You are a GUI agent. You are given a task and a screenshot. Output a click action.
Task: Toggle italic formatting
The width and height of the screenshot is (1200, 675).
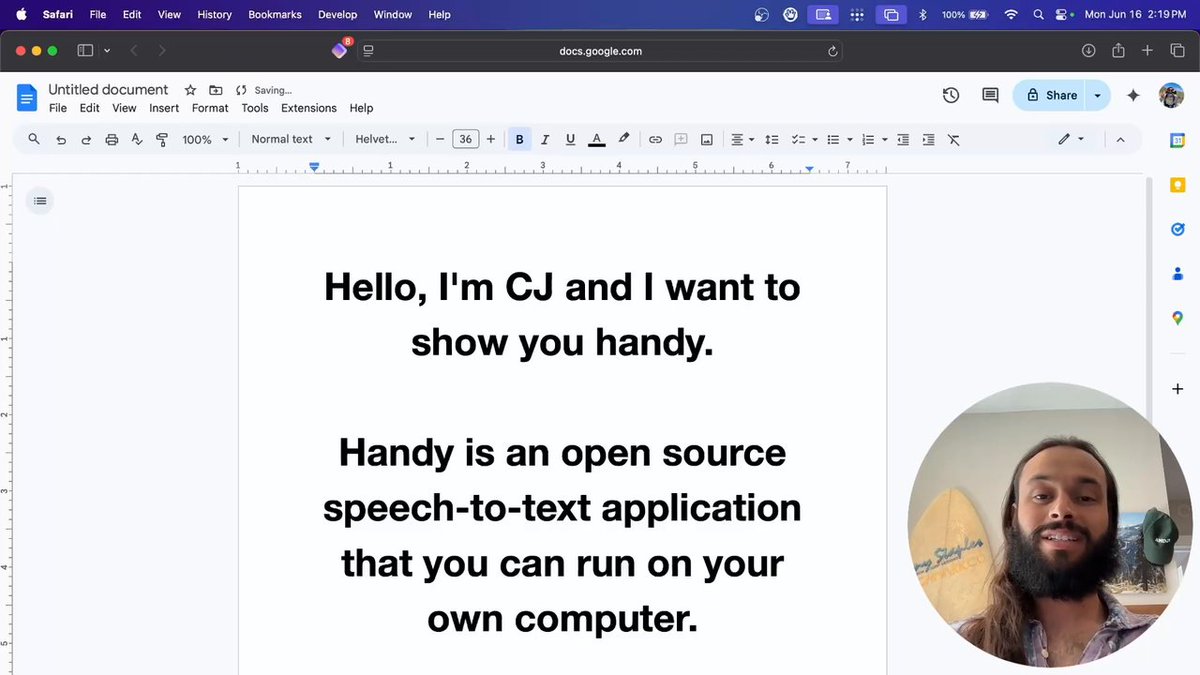pyautogui.click(x=545, y=140)
